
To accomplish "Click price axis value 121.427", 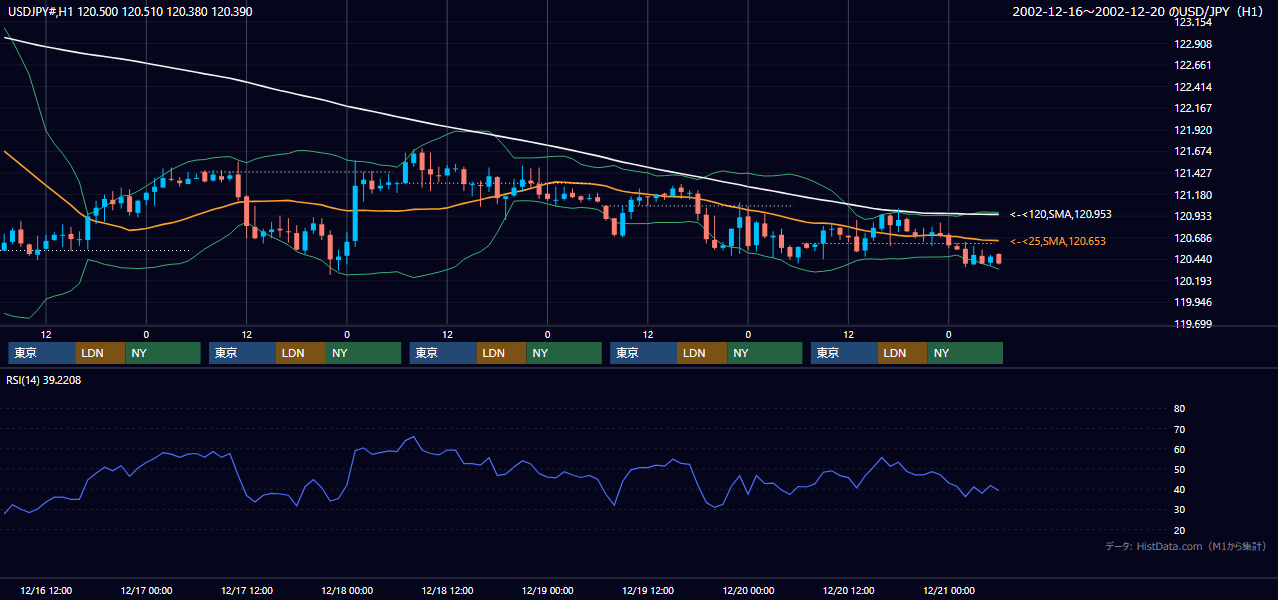I will (x=1193, y=173).
